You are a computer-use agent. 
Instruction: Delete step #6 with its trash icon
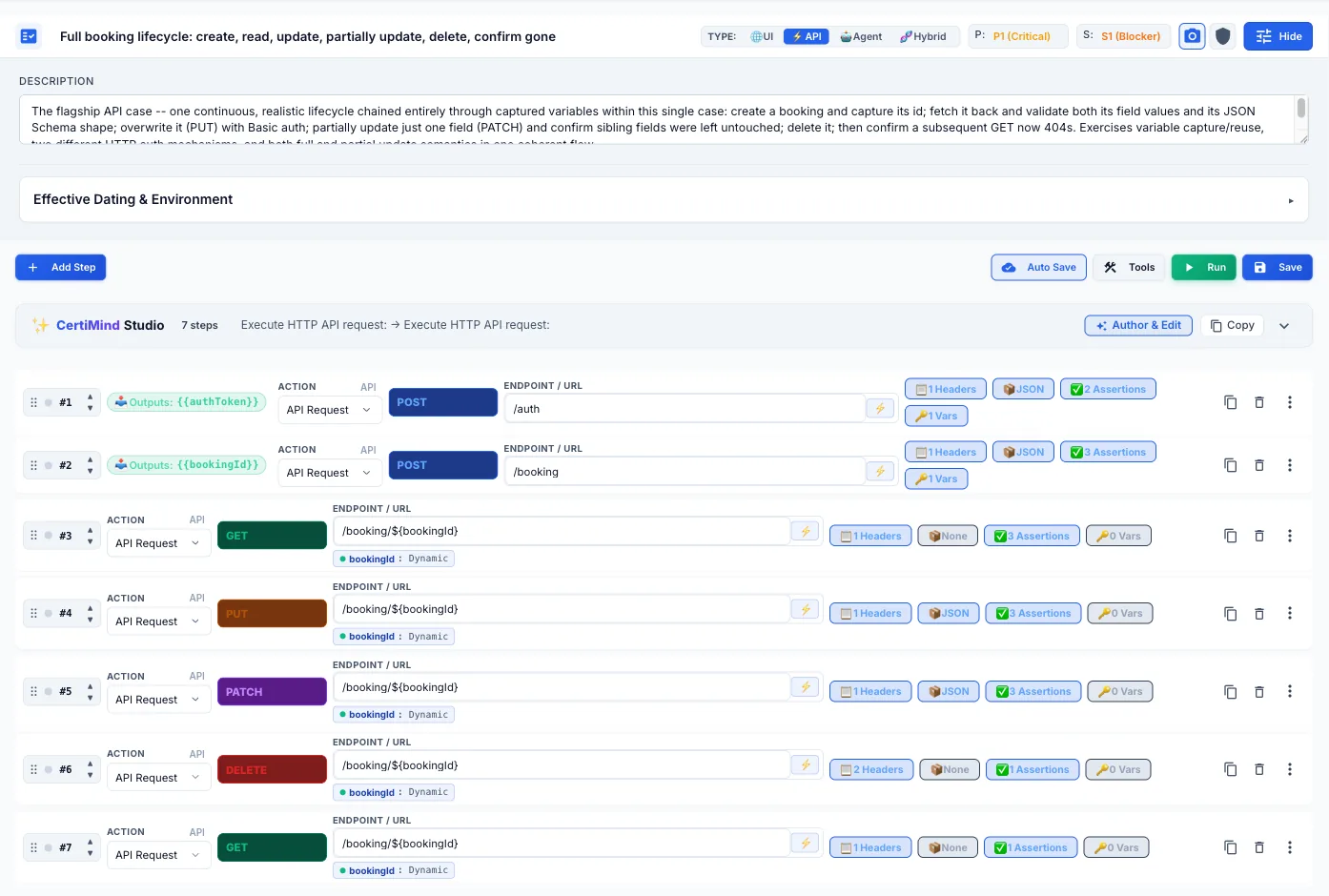pos(1258,769)
